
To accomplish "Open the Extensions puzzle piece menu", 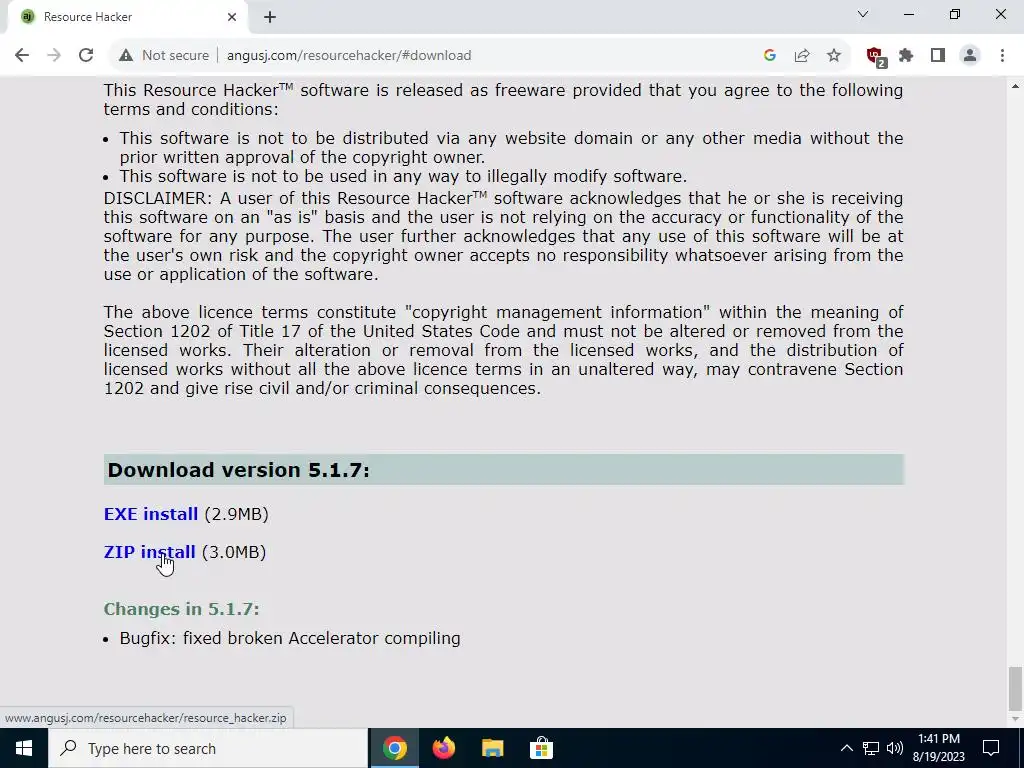I will 906,56.
